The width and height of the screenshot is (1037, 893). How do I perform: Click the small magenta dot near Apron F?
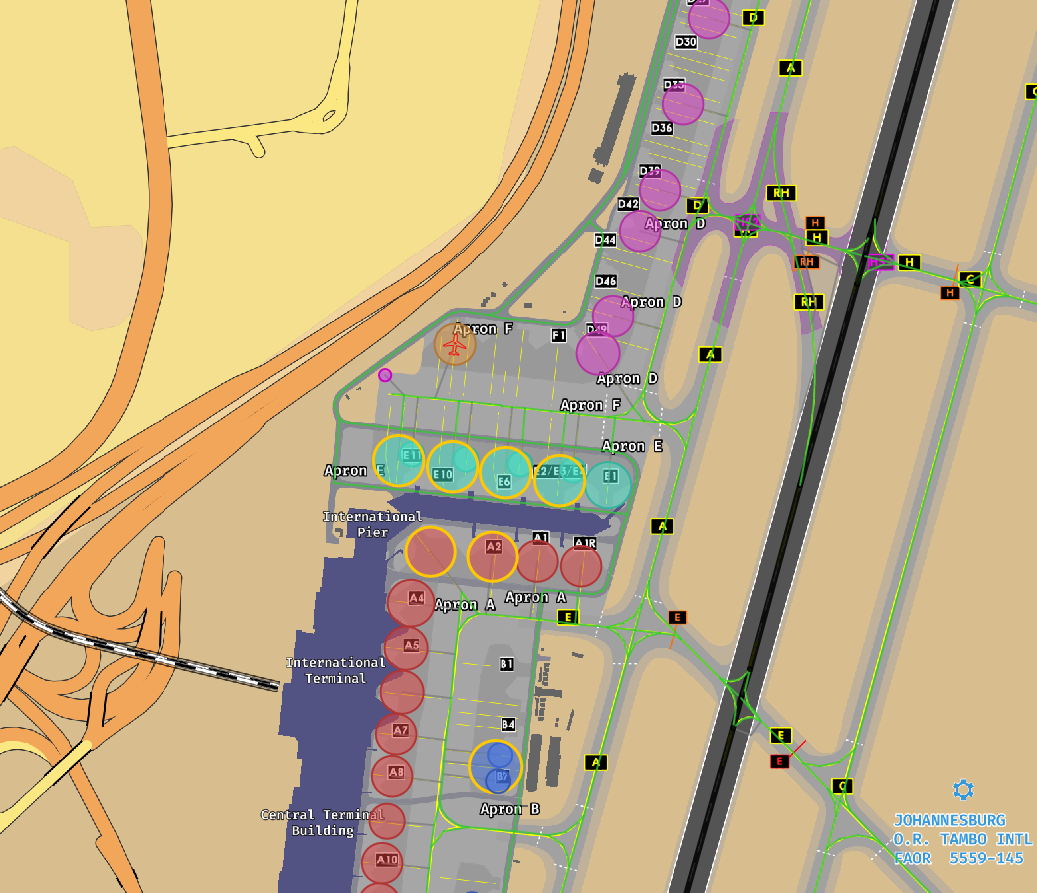click(x=385, y=375)
